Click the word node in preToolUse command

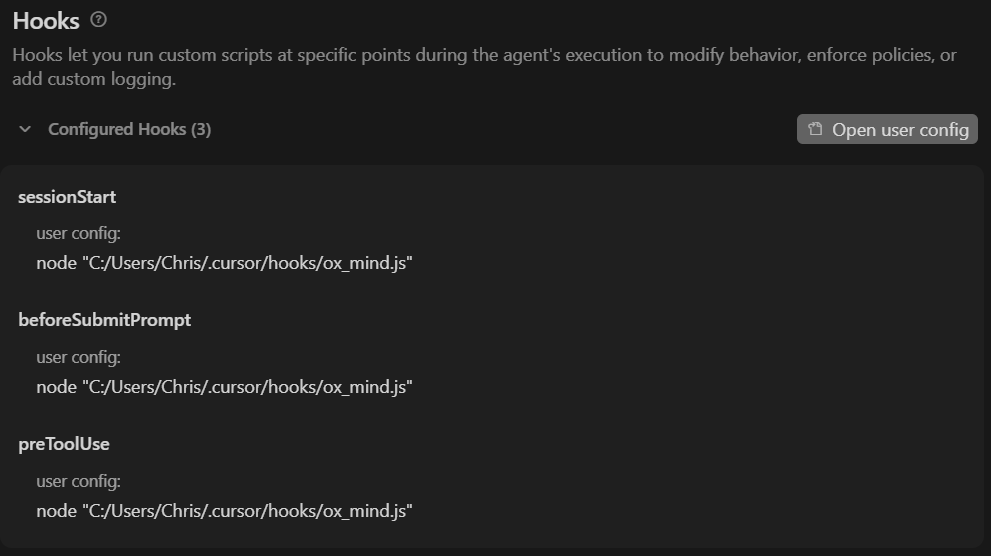click(56, 511)
